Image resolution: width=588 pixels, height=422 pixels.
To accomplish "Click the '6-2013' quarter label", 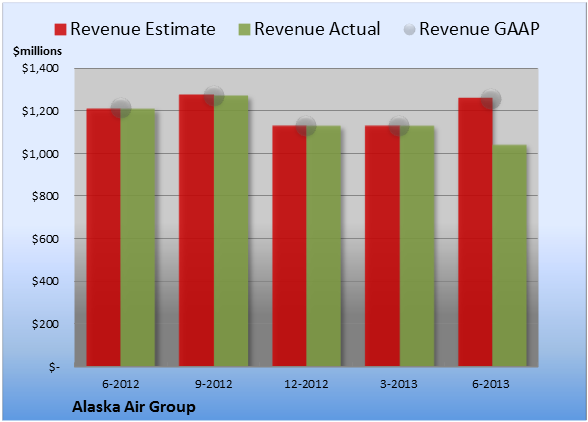I will (x=491, y=384).
